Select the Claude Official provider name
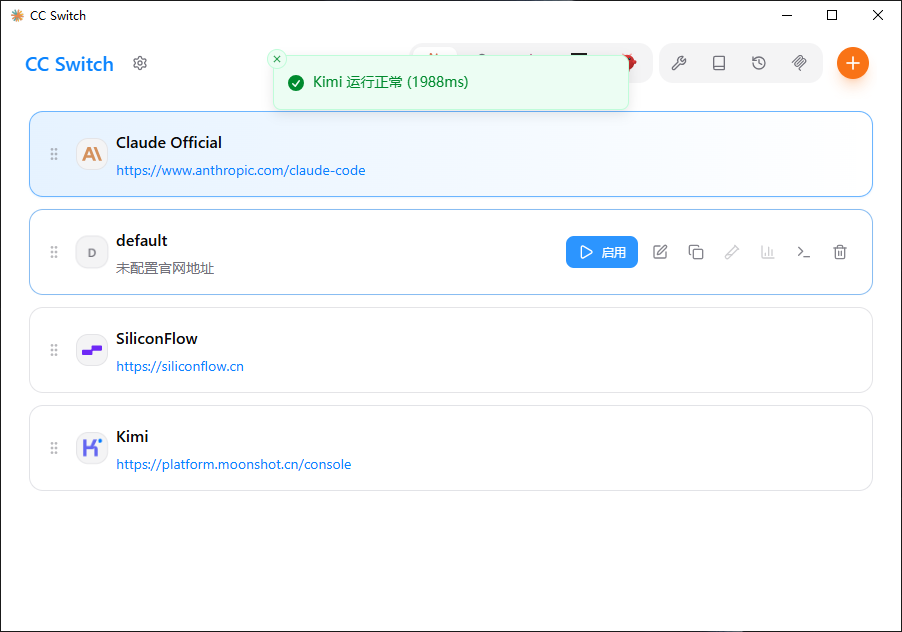Viewport: 902px width, 632px height. [169, 143]
